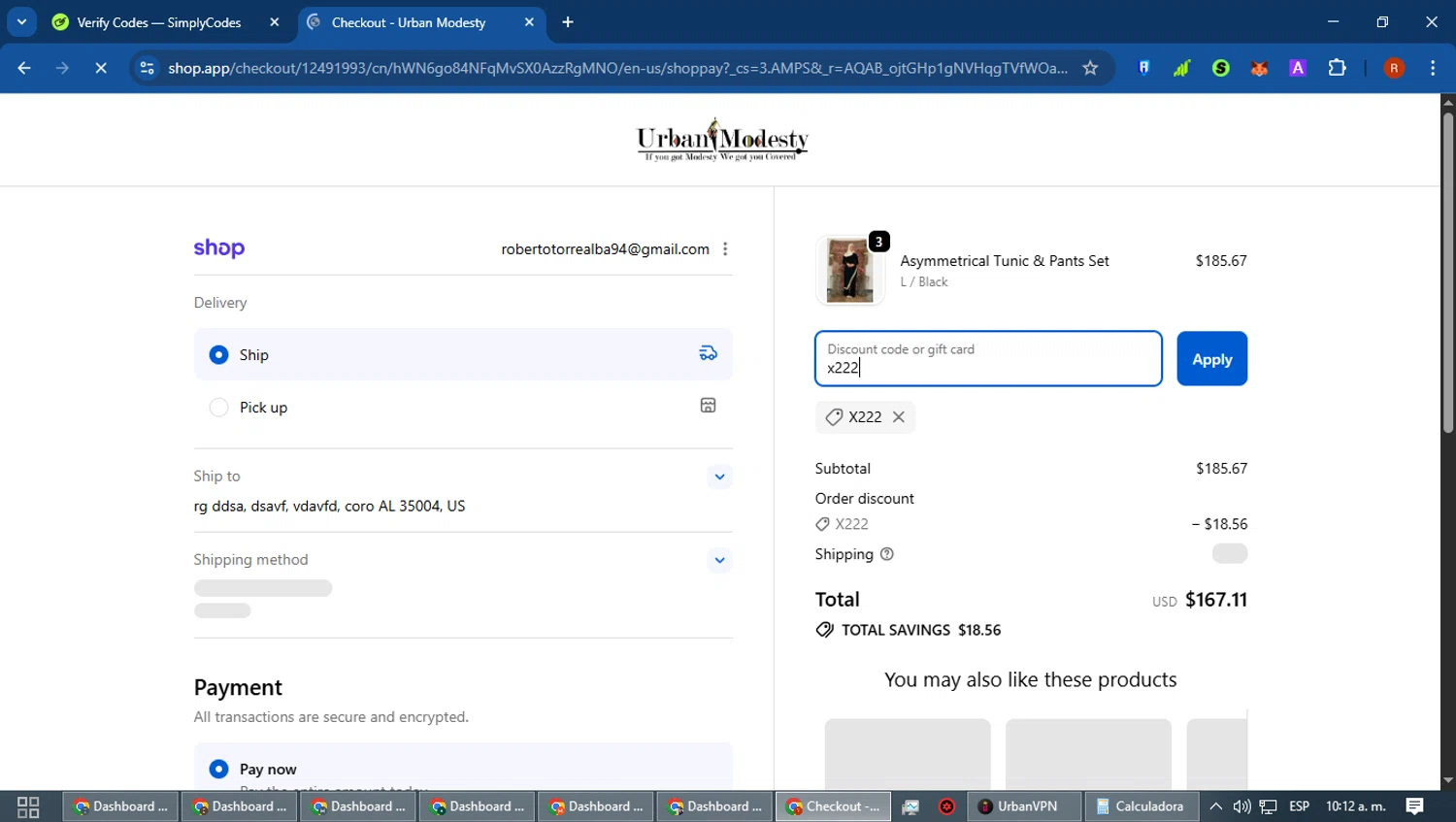The image size is (1456, 822).
Task: Click the Shop Pay logo
Action: click(x=219, y=248)
